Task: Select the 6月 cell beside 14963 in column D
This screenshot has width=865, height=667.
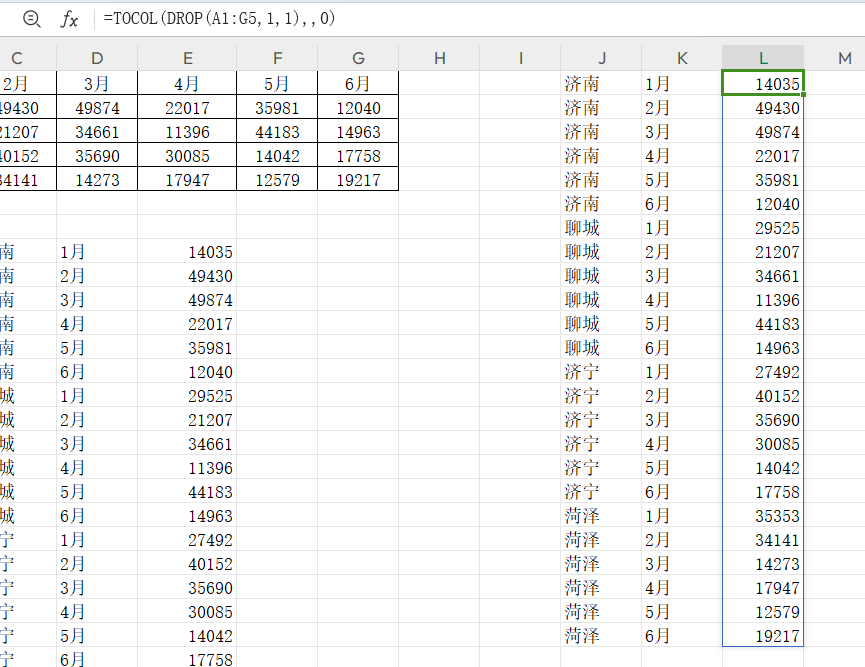Action: pos(97,515)
